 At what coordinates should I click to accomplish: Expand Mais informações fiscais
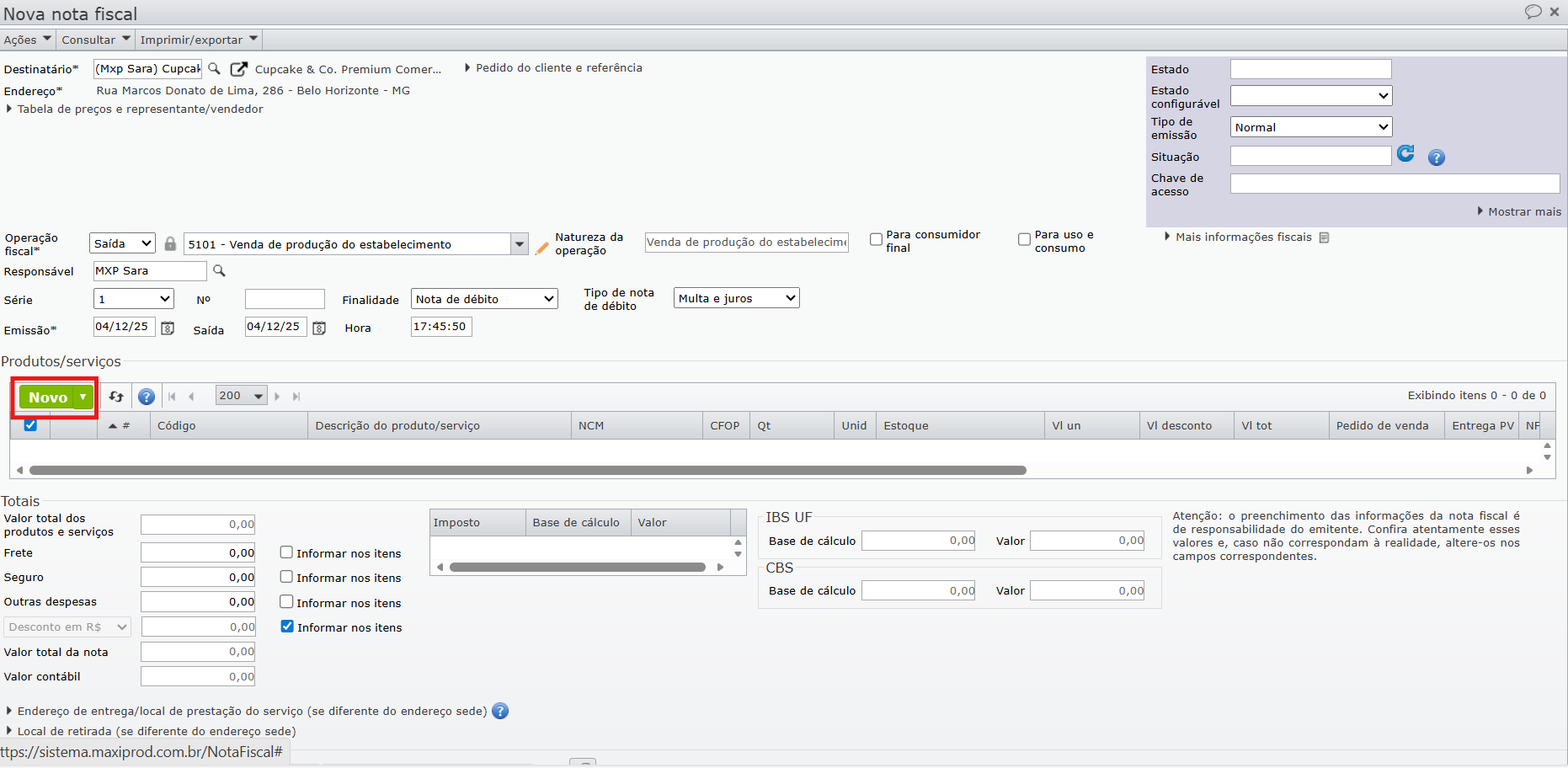(x=1238, y=237)
